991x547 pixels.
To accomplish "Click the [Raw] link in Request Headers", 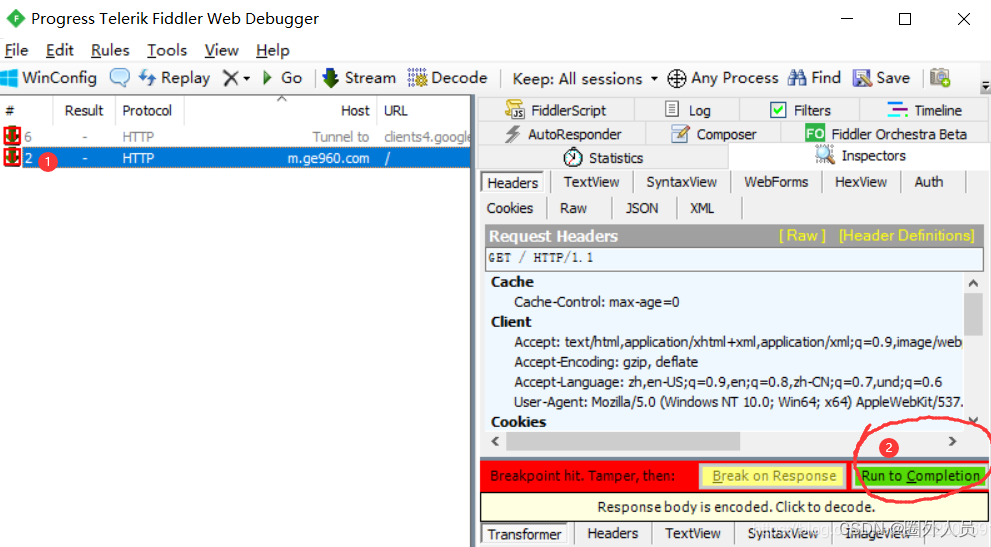I will click(802, 236).
